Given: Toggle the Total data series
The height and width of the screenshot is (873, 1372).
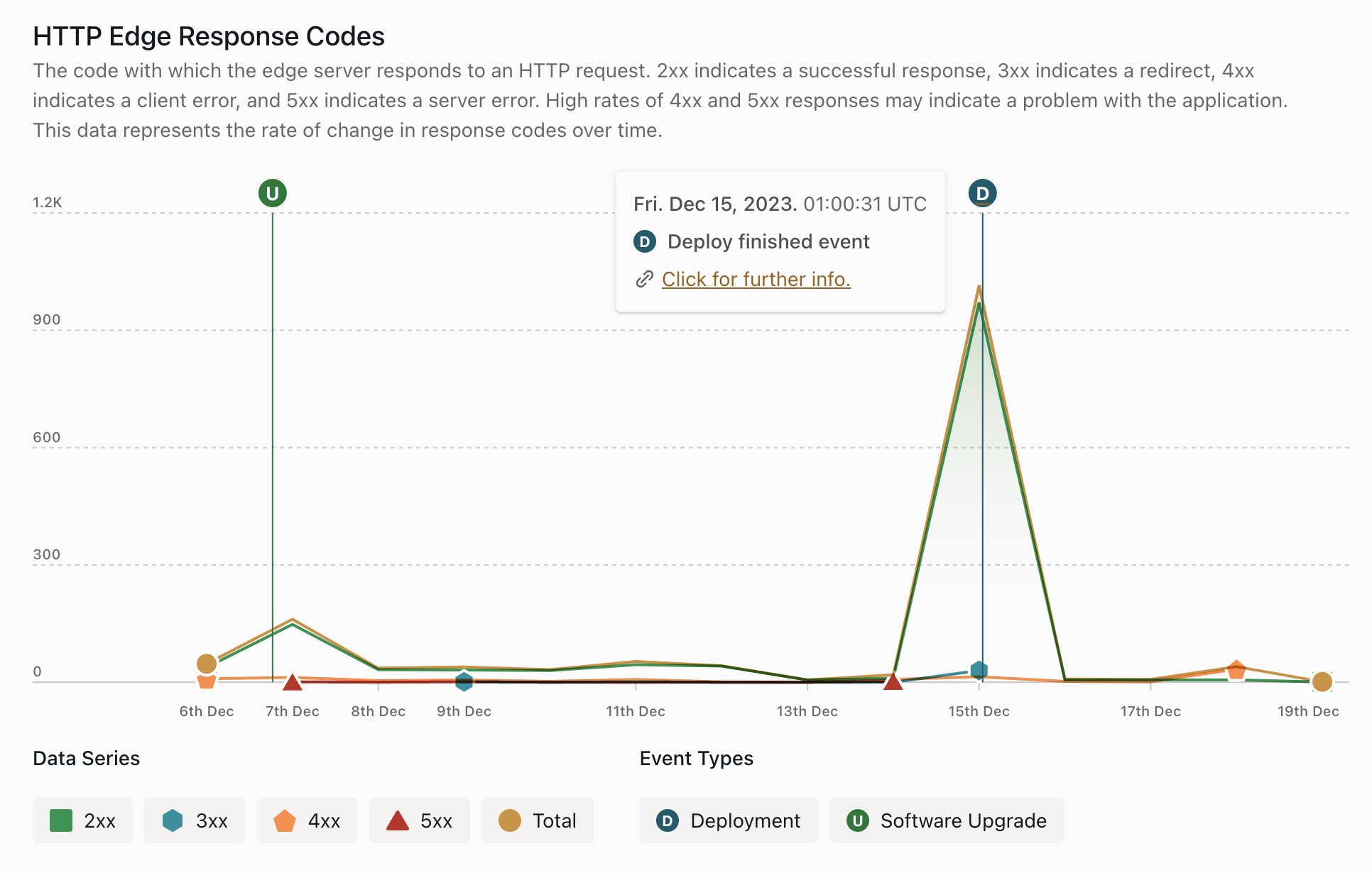Looking at the screenshot, I should click(x=538, y=820).
